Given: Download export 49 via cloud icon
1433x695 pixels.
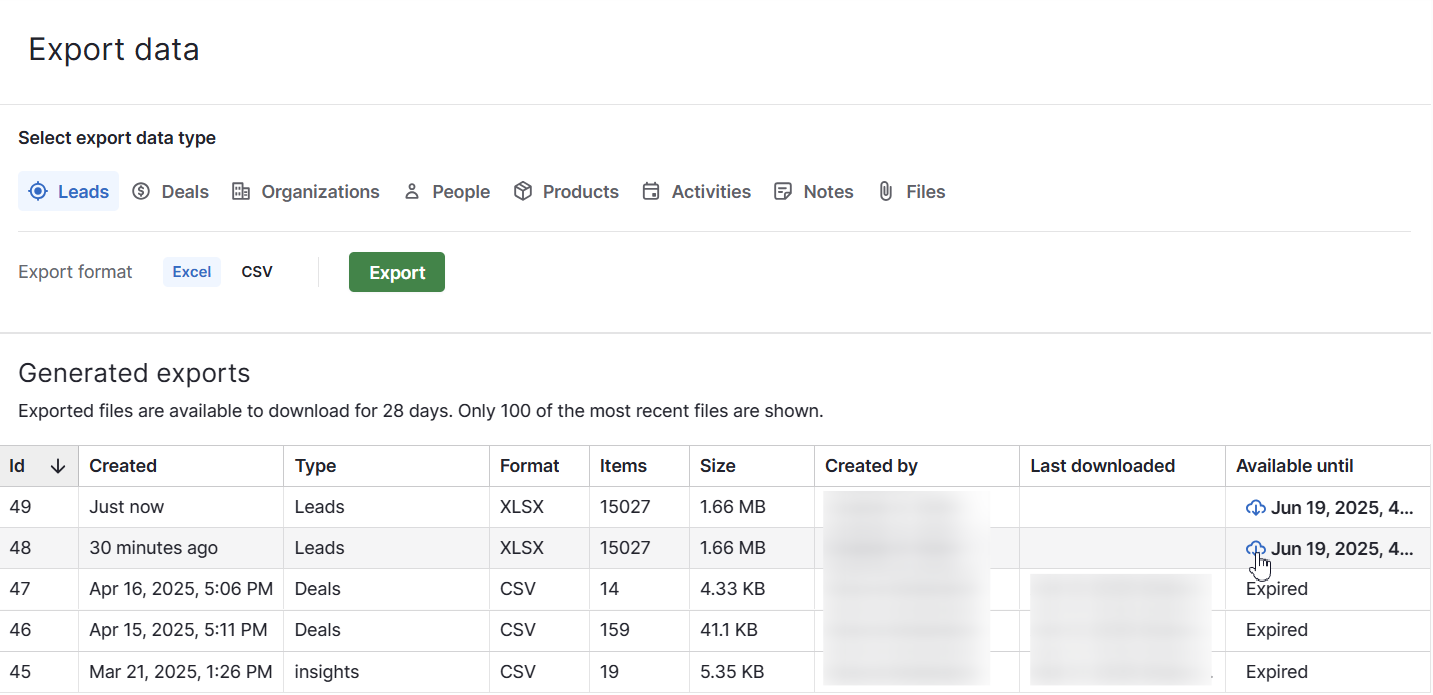Looking at the screenshot, I should [x=1256, y=508].
